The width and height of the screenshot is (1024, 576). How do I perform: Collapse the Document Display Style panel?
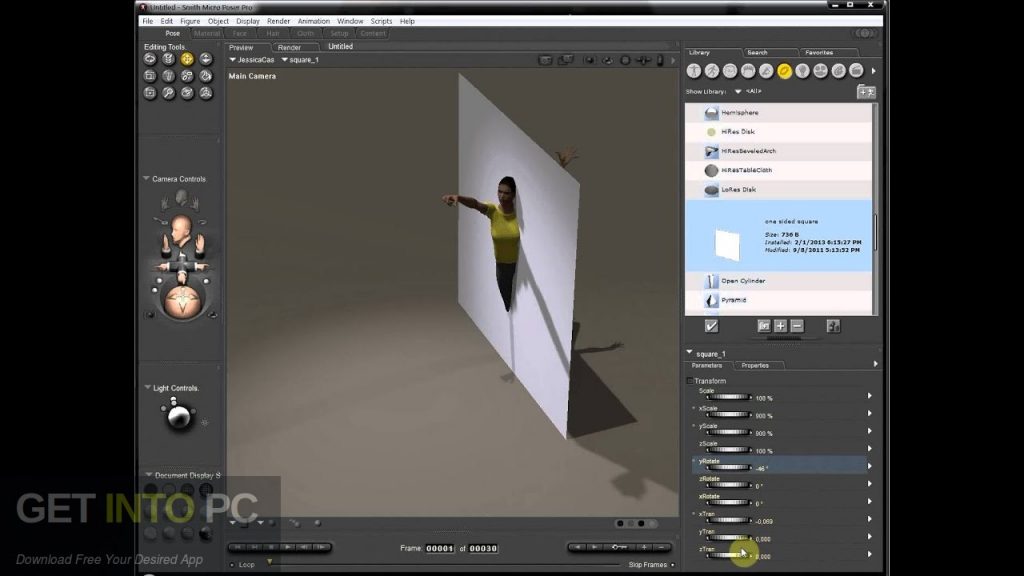click(148, 475)
